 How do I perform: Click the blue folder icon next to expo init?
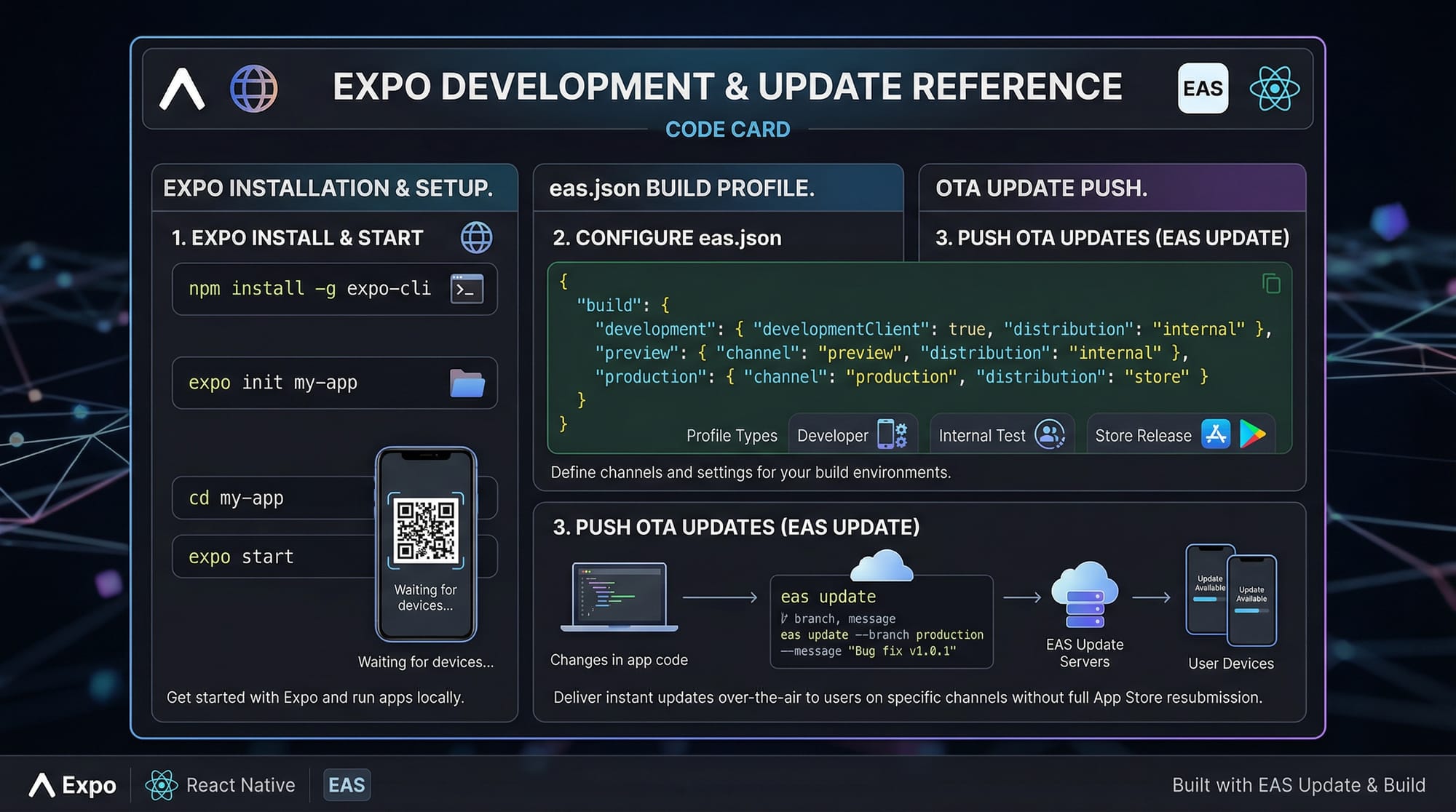[467, 383]
